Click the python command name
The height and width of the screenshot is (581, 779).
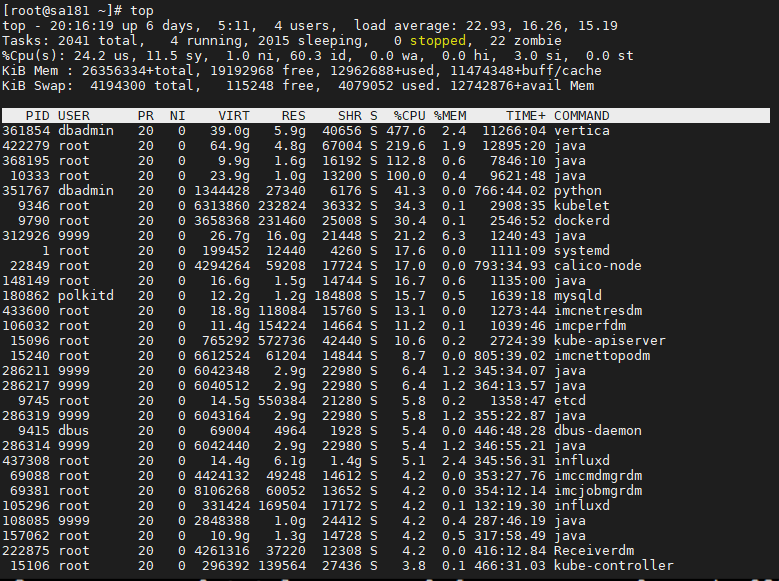tap(577, 190)
